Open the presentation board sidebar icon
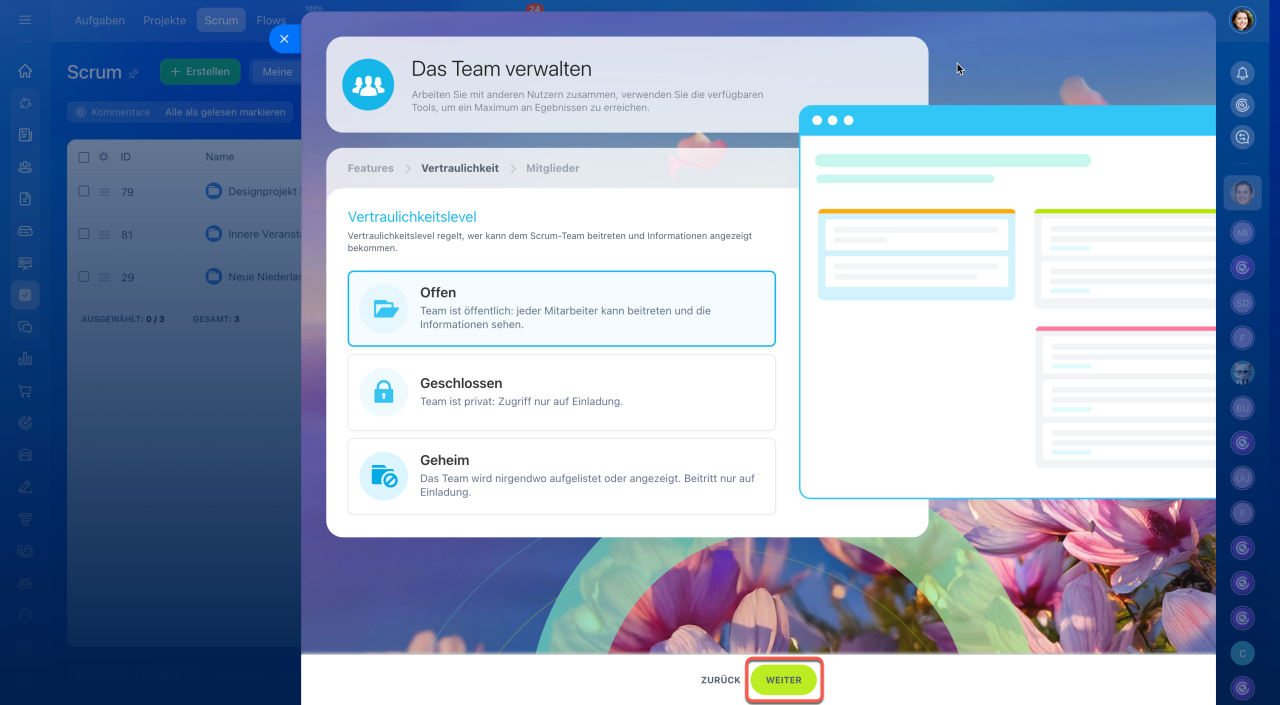The height and width of the screenshot is (705, 1280). coord(25,263)
